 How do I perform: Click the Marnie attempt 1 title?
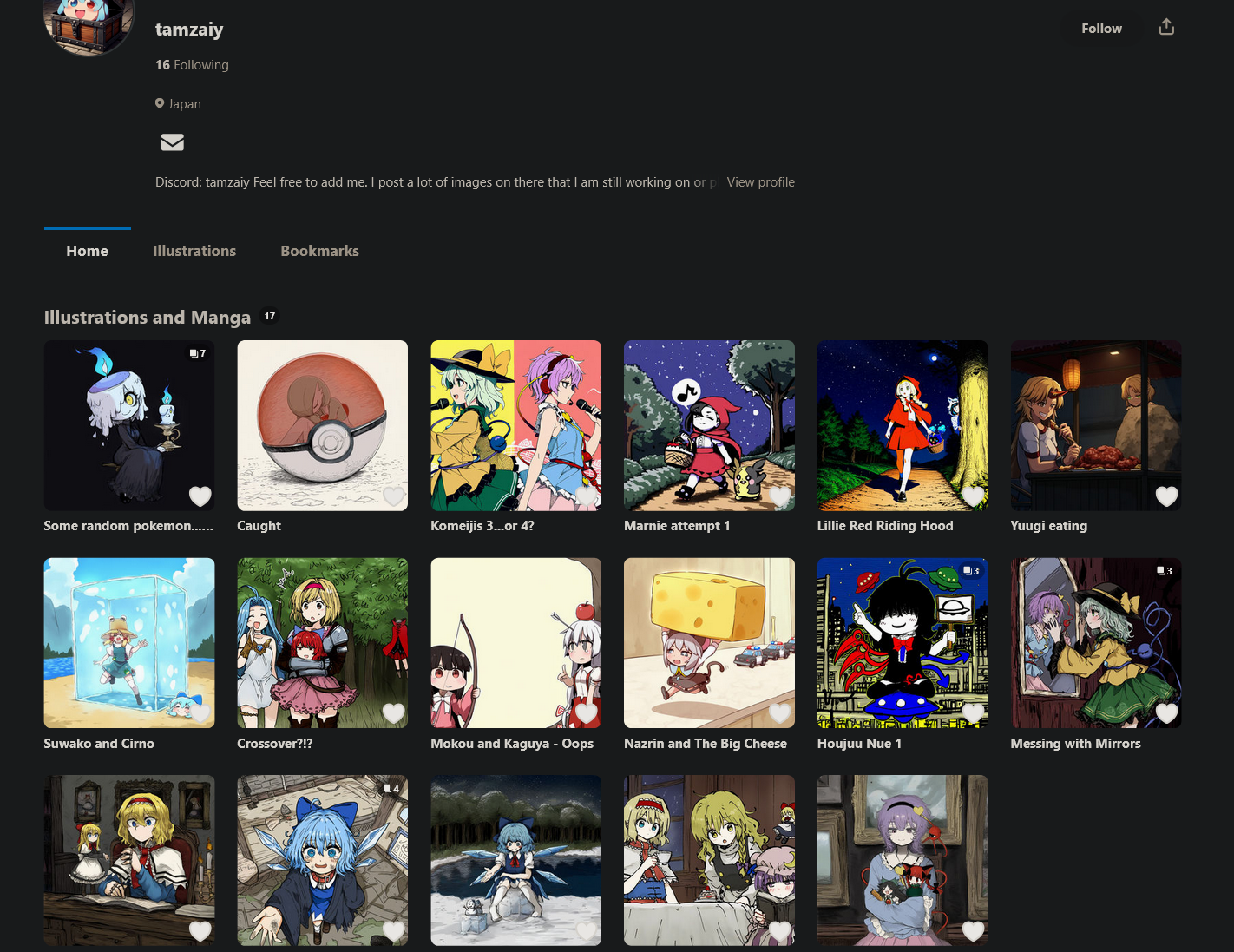677,526
